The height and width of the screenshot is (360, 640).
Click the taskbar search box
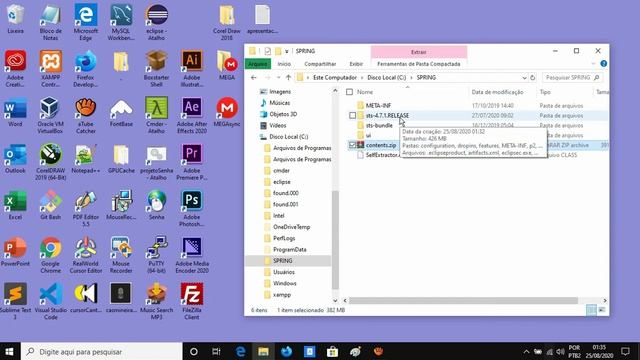coord(101,351)
